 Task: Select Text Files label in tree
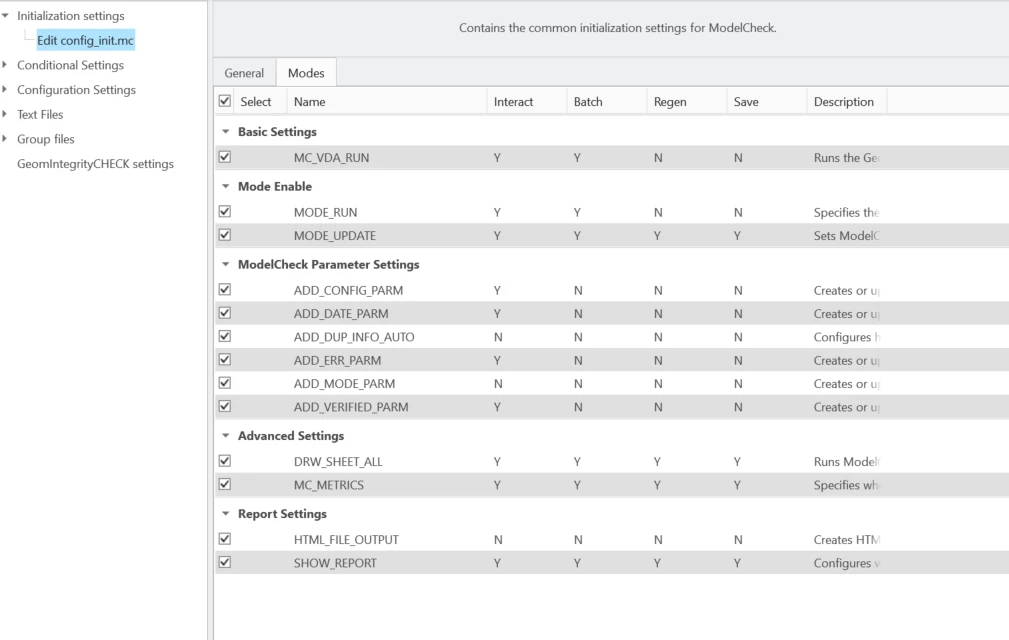[x=40, y=114]
